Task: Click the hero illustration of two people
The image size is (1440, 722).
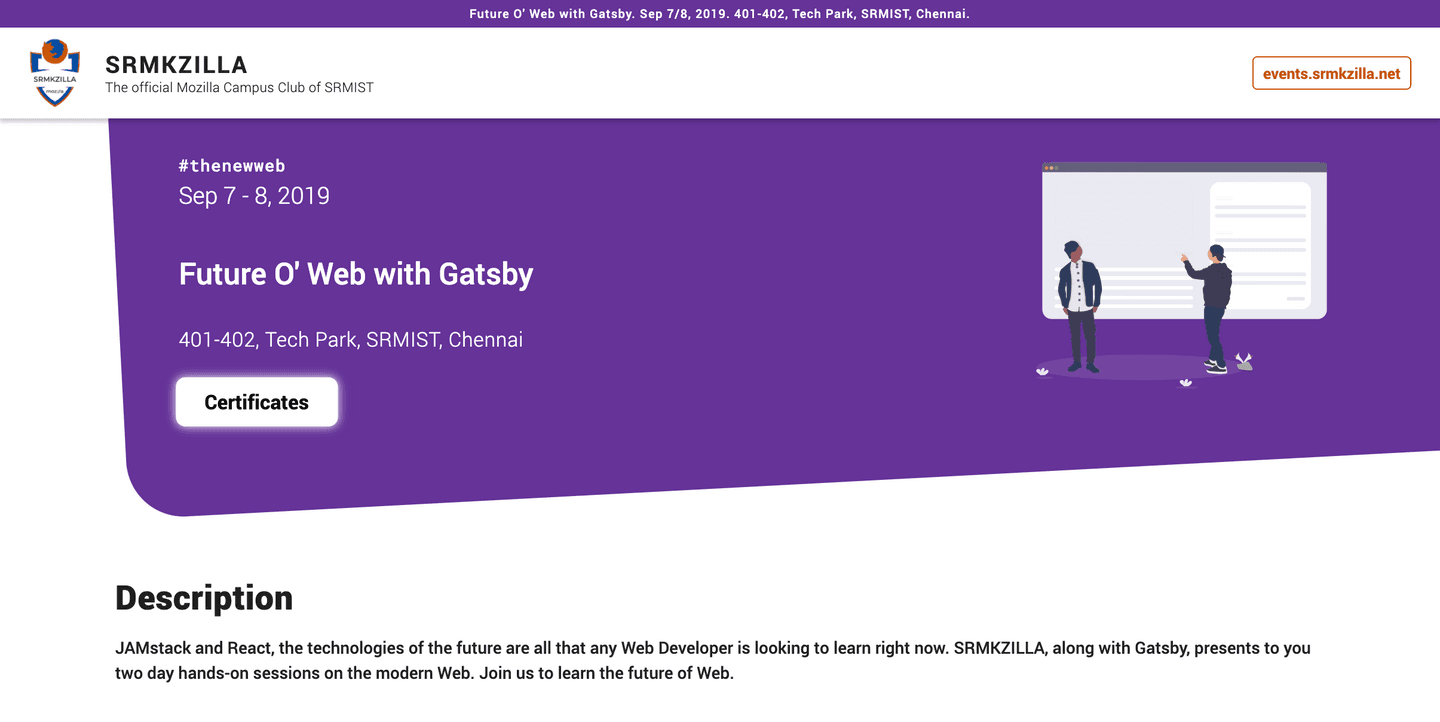Action: (1181, 273)
